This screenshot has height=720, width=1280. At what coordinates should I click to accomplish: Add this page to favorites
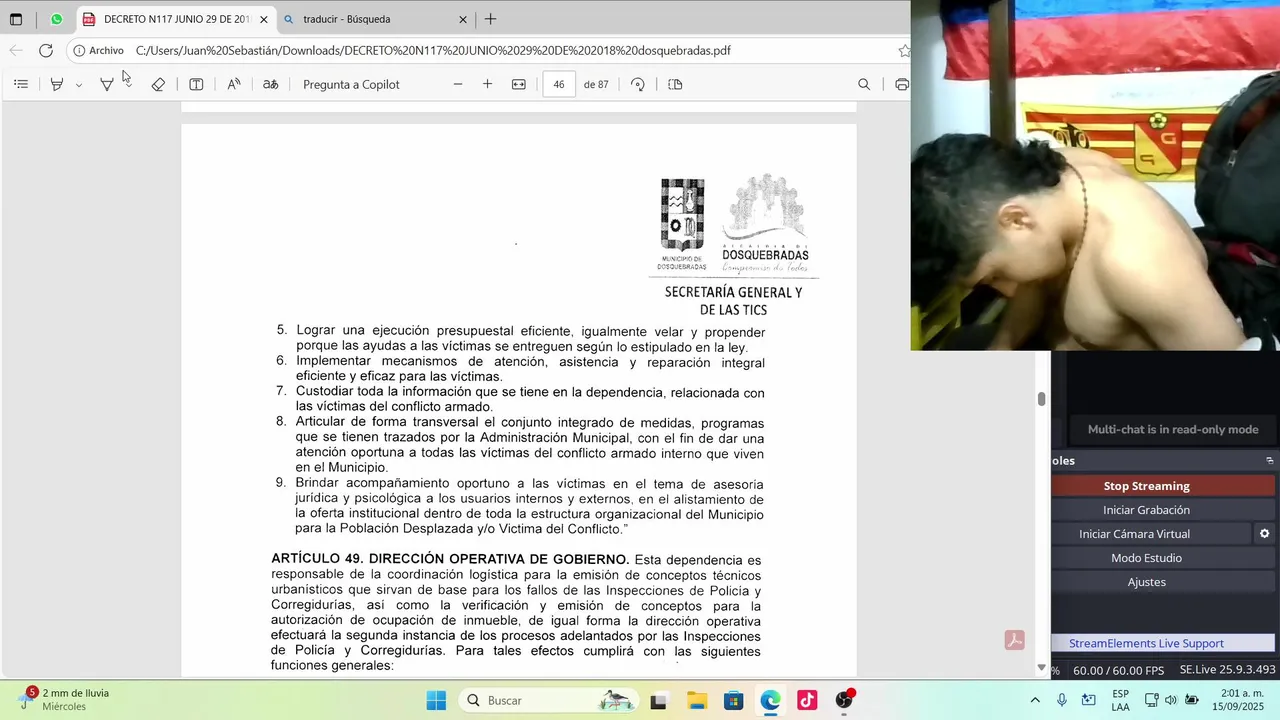(x=903, y=50)
